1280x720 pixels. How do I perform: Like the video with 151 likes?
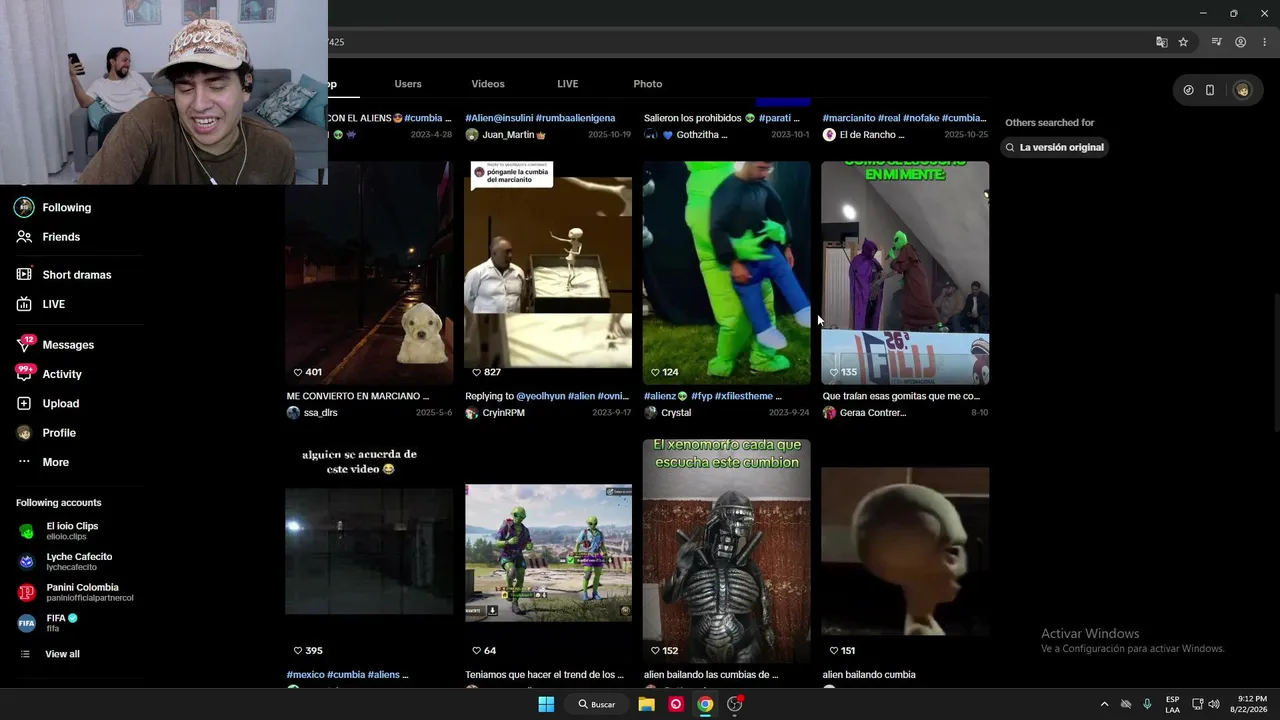(833, 650)
